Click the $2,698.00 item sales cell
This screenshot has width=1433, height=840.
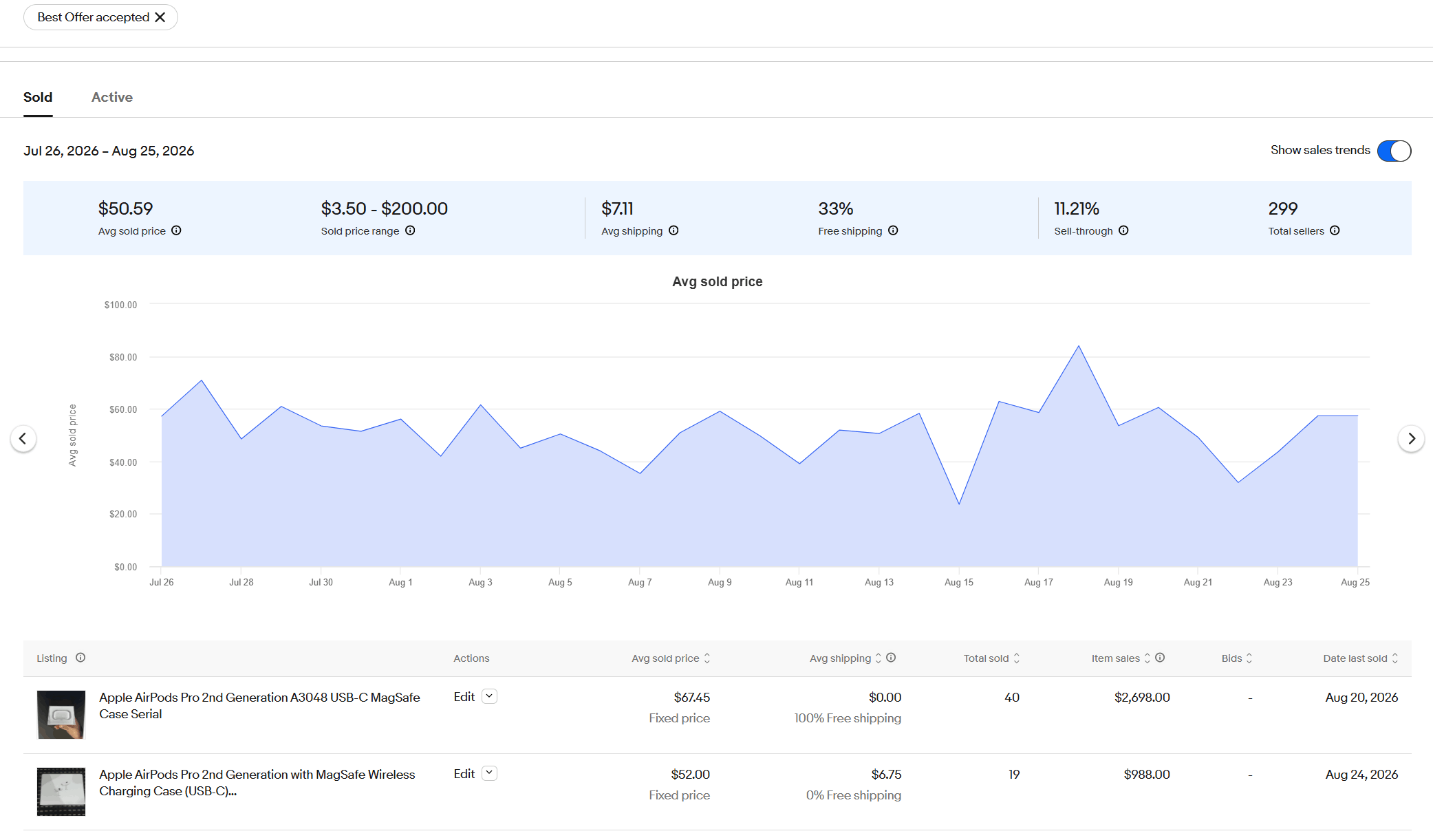tap(1142, 698)
